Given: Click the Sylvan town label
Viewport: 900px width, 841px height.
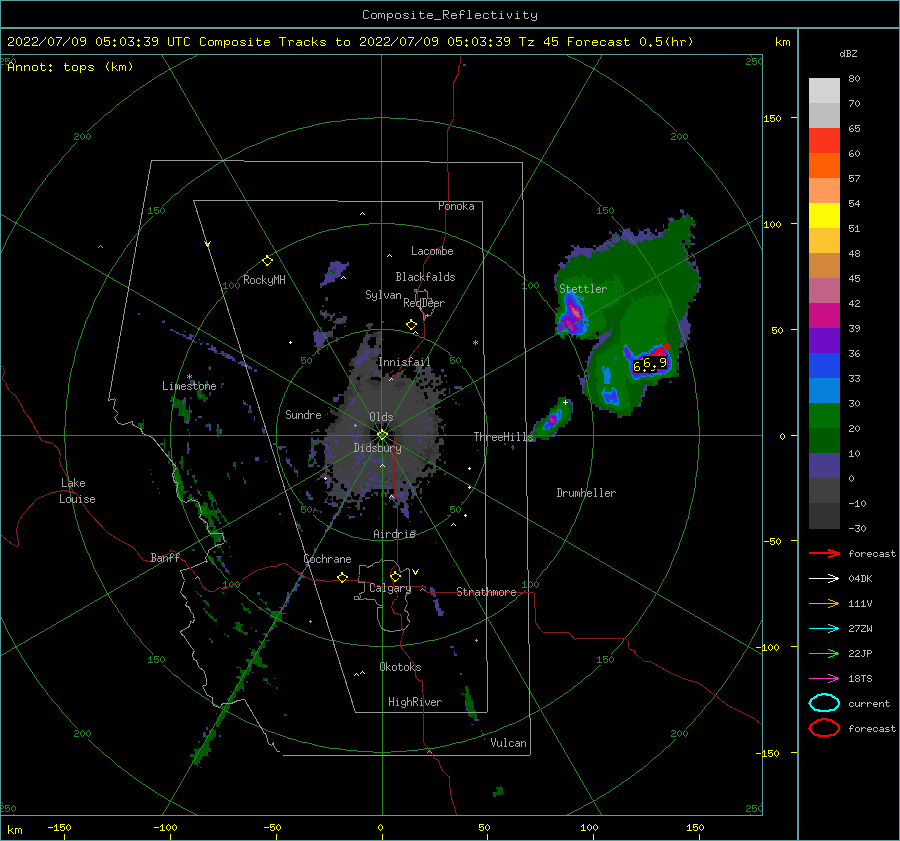Looking at the screenshot, I should (383, 295).
